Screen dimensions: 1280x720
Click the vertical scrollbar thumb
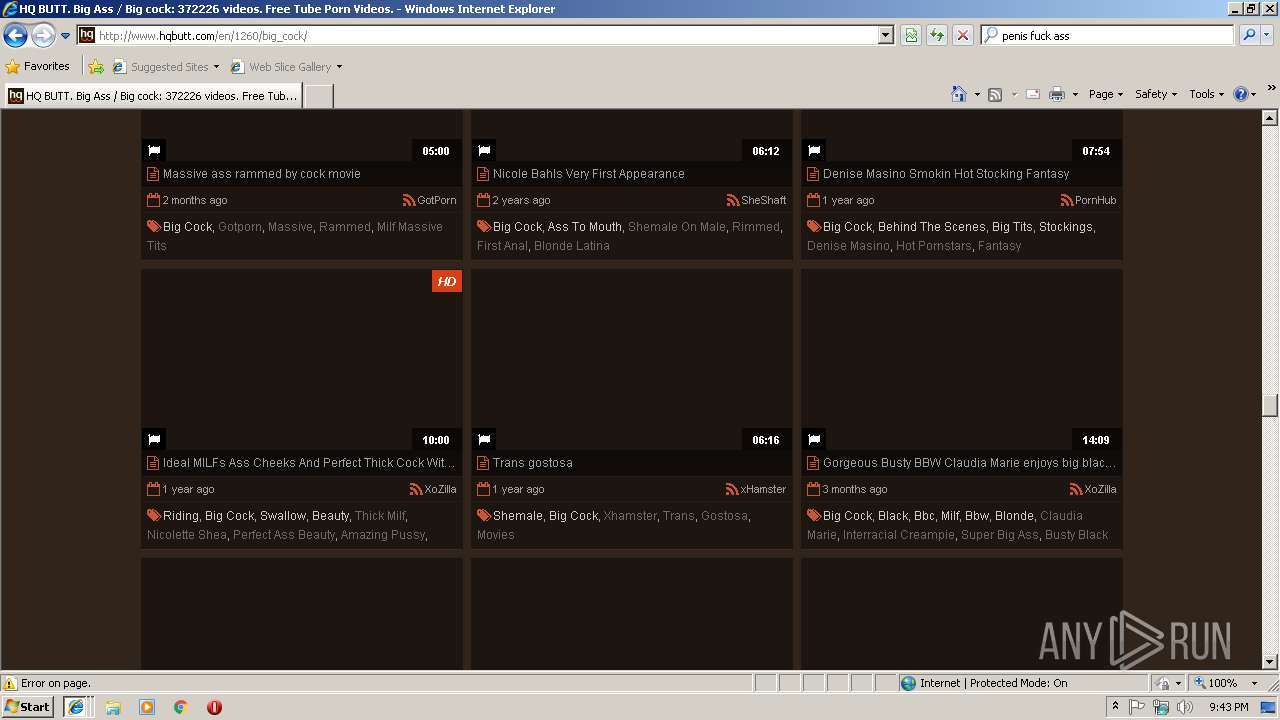[1270, 405]
